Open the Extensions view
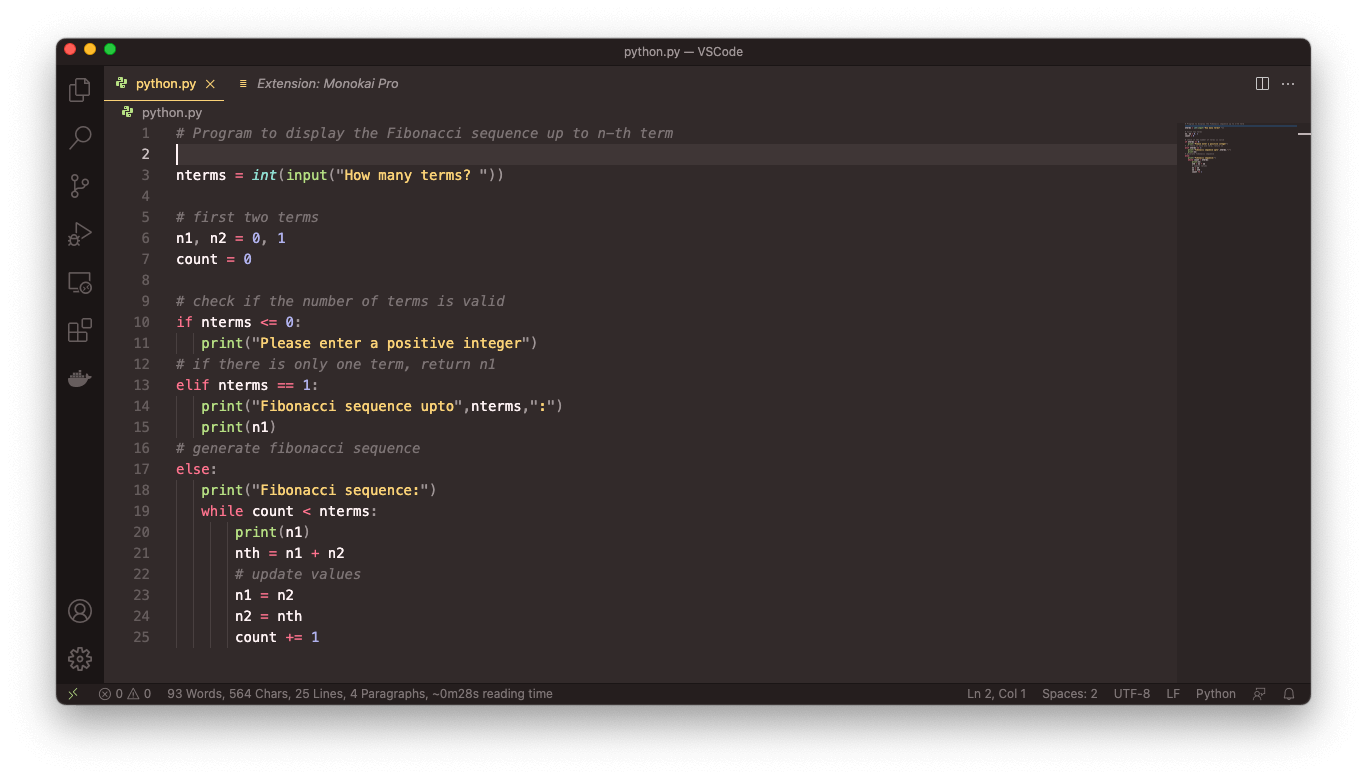 (79, 330)
